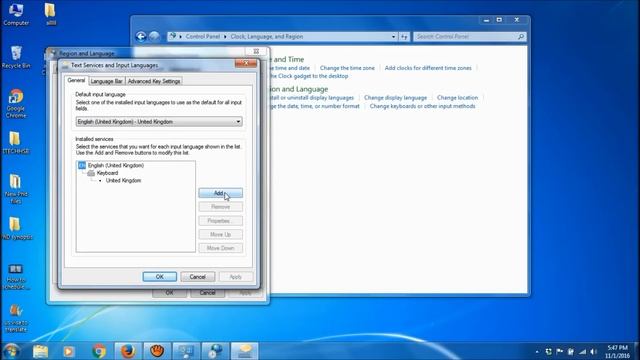Click Change keyboards or other input methods
Screen dimensions: 640x360
(422, 106)
